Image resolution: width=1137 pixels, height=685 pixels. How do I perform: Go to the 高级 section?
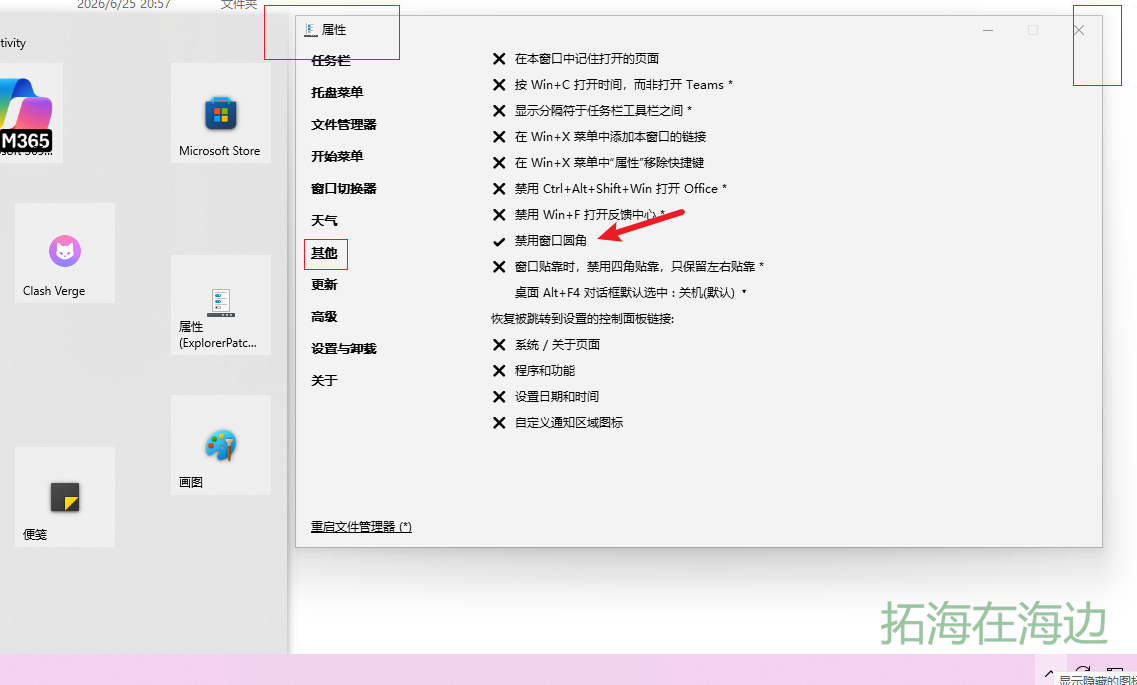pyautogui.click(x=324, y=317)
